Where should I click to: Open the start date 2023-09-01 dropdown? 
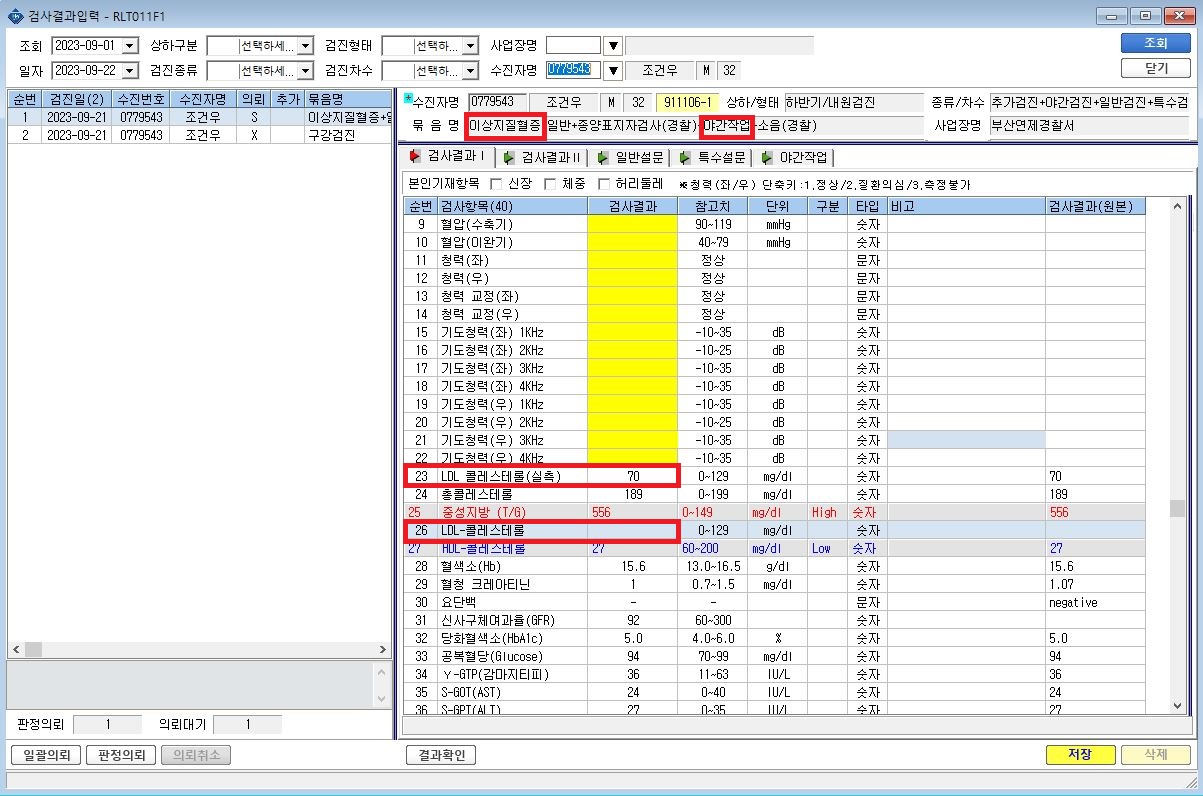[130, 46]
